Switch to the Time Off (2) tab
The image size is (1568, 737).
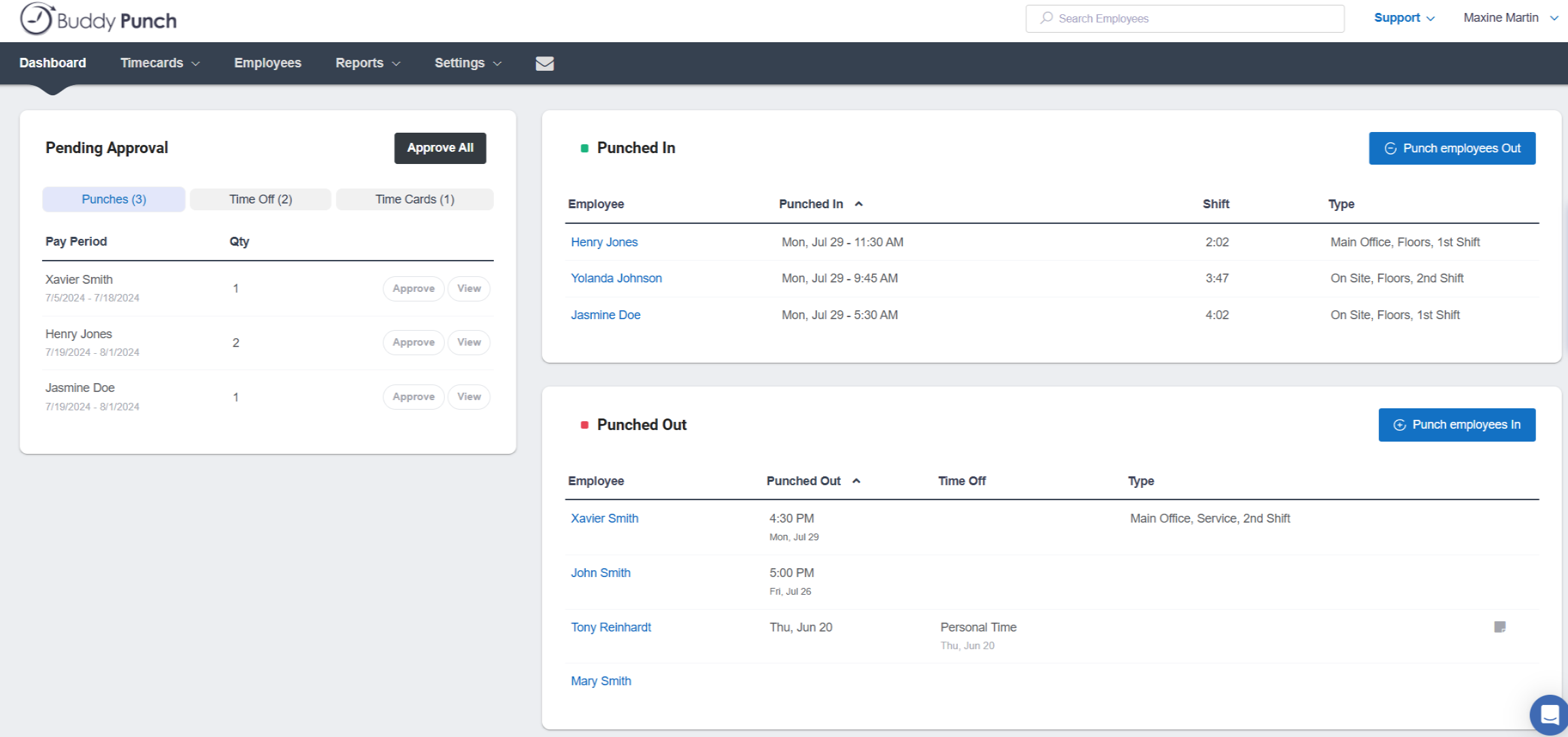tap(261, 199)
